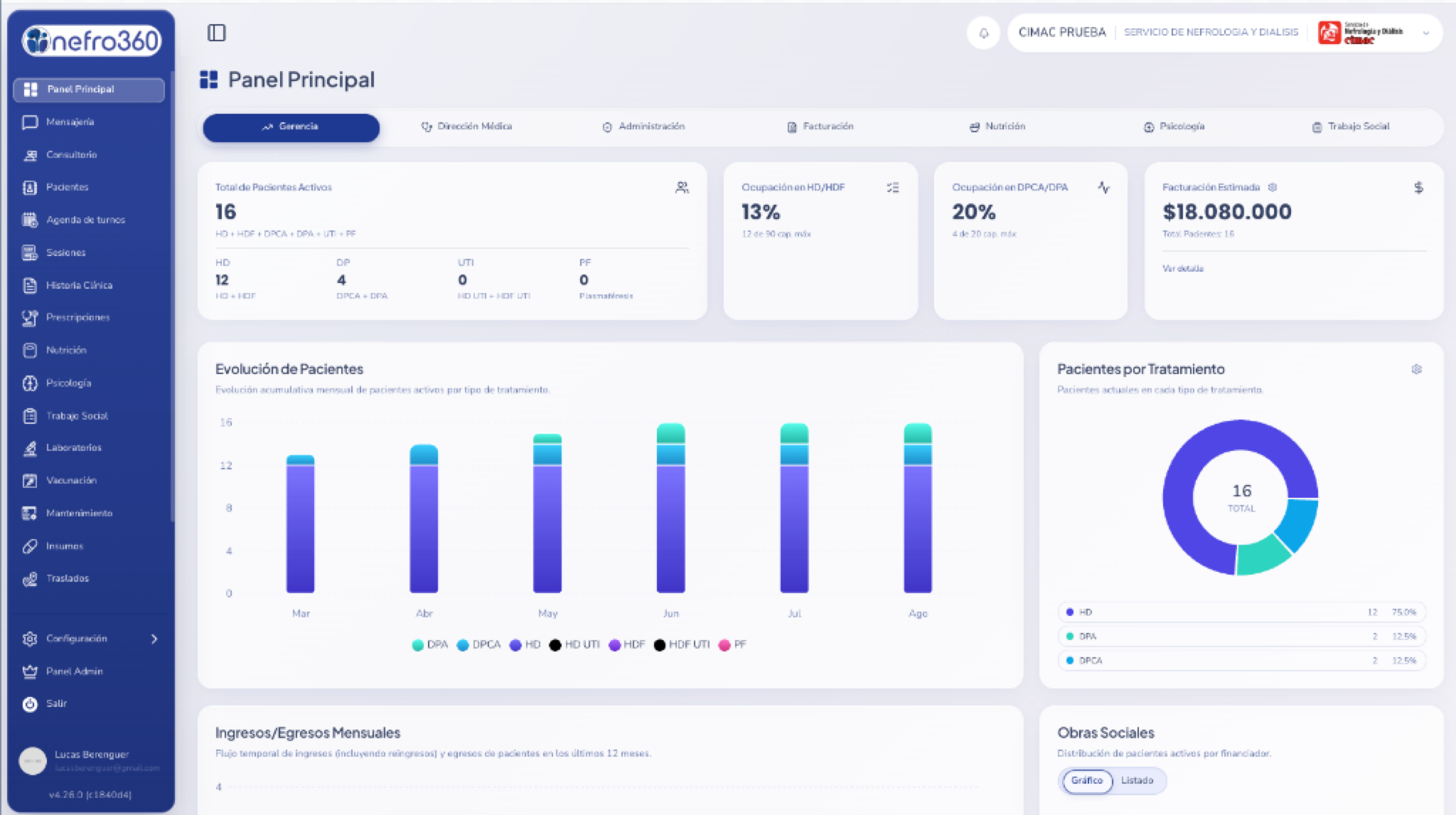Click activity icon in Ocupación DPCA/DPA card

pos(1103,188)
